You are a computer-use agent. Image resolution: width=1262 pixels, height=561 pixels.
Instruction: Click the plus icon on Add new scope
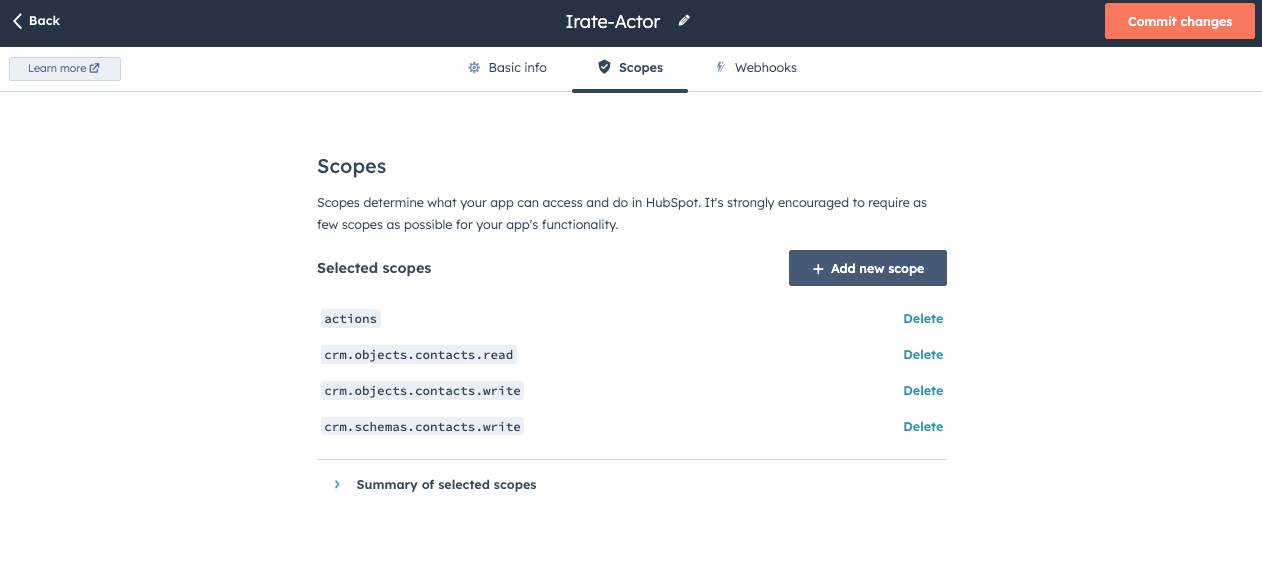point(818,269)
